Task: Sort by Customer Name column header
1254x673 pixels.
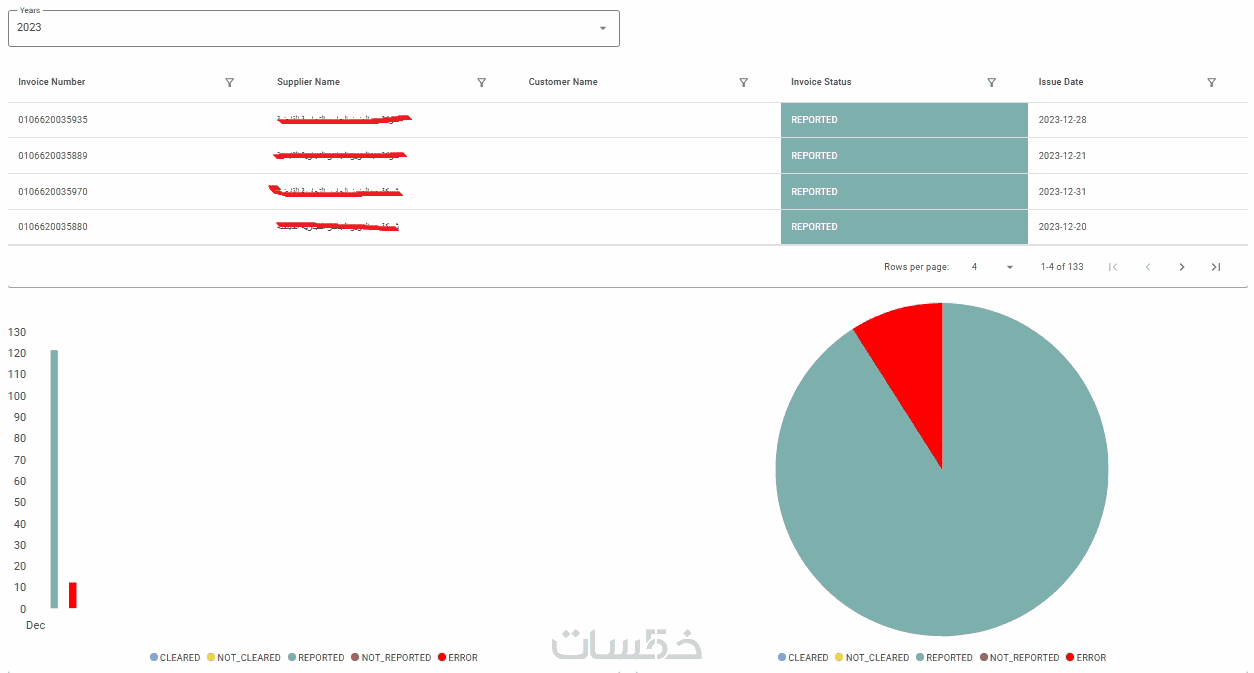Action: (x=563, y=82)
